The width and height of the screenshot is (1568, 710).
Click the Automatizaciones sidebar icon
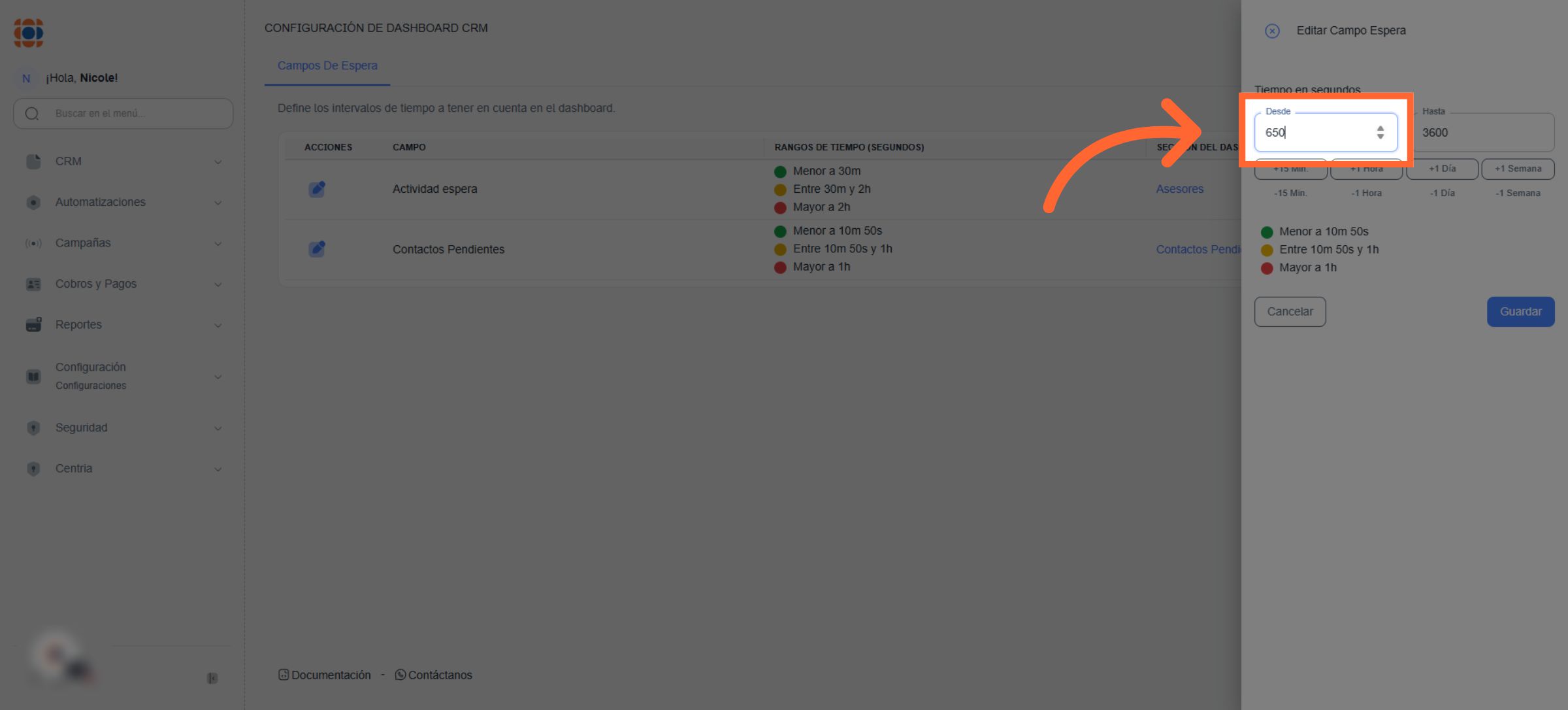point(33,203)
